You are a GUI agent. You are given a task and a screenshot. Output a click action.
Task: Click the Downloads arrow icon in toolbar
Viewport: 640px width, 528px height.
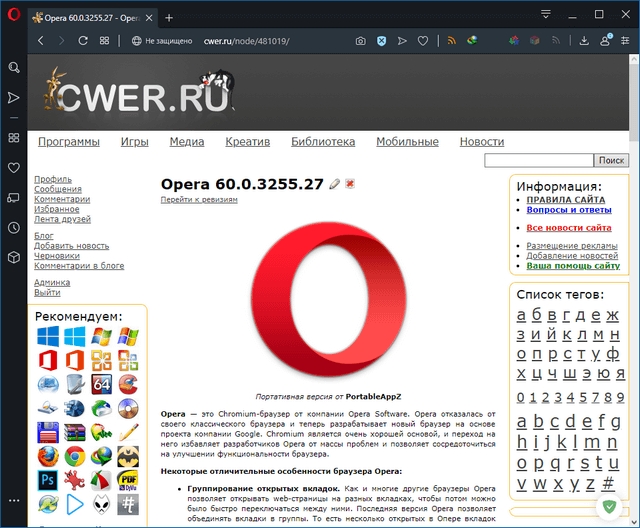coord(582,41)
